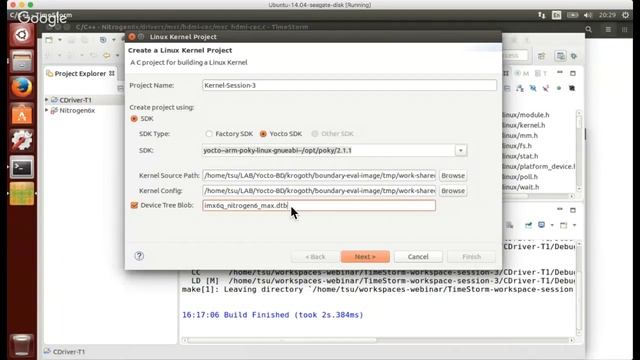Select linux/module.h in Outline list
Image resolution: width=640 pixels, height=360 pixels.
pos(526,115)
